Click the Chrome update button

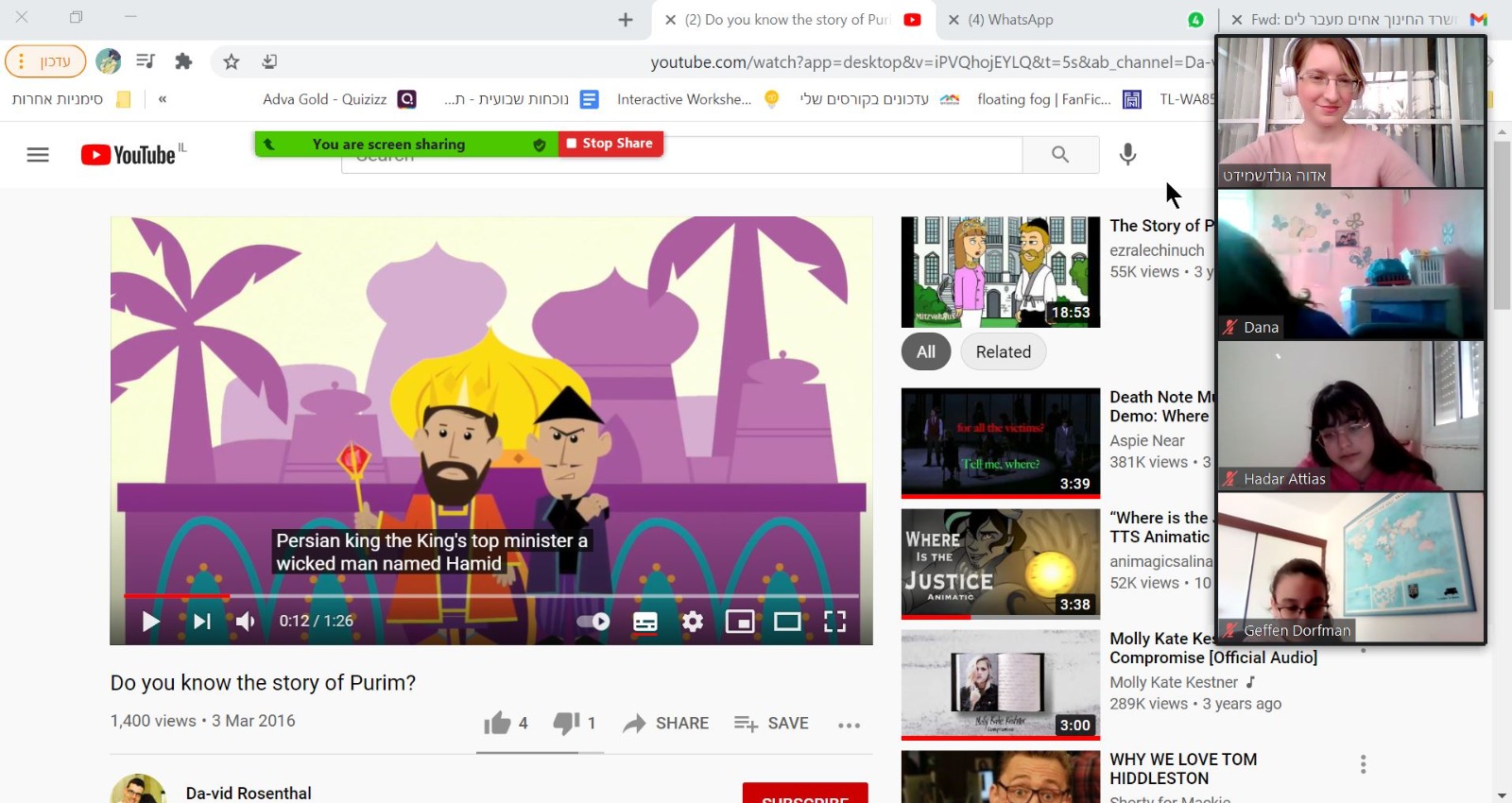(x=45, y=62)
